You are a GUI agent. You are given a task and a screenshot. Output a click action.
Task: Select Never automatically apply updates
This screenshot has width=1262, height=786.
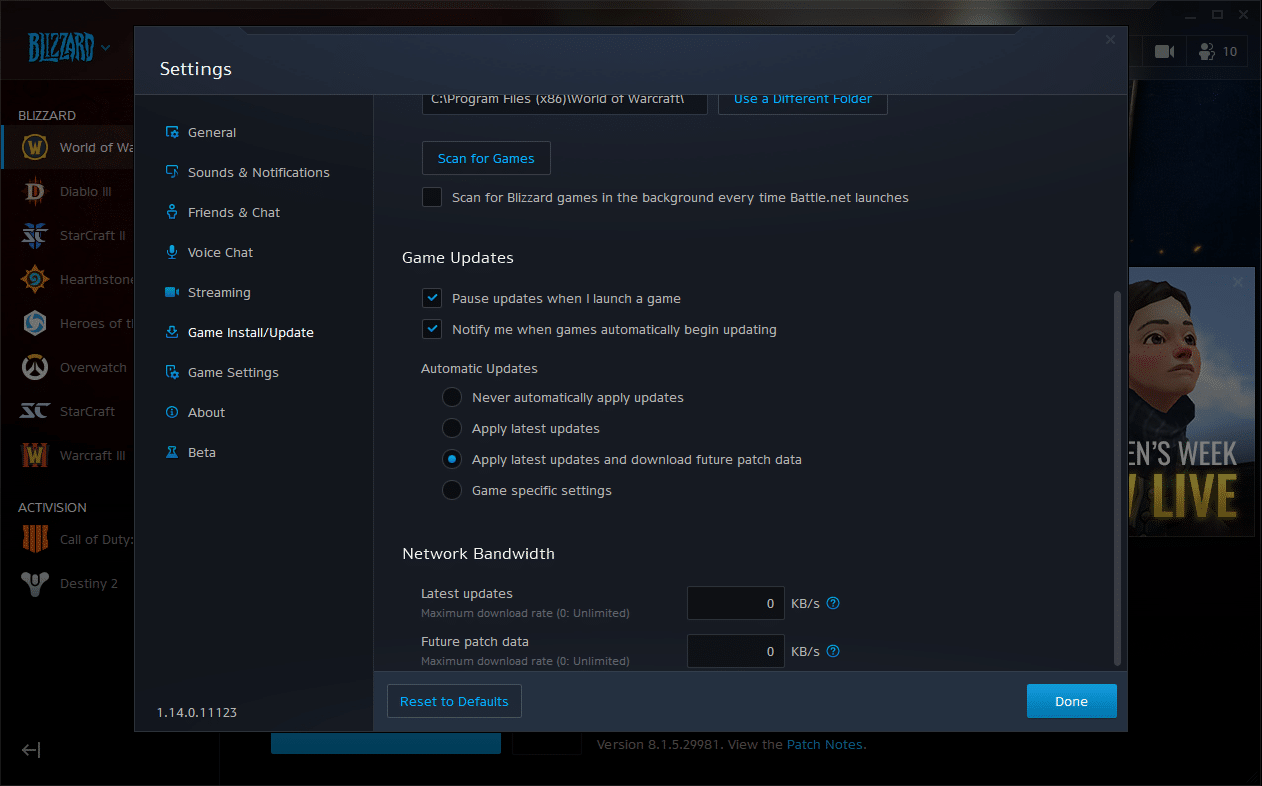click(x=452, y=397)
